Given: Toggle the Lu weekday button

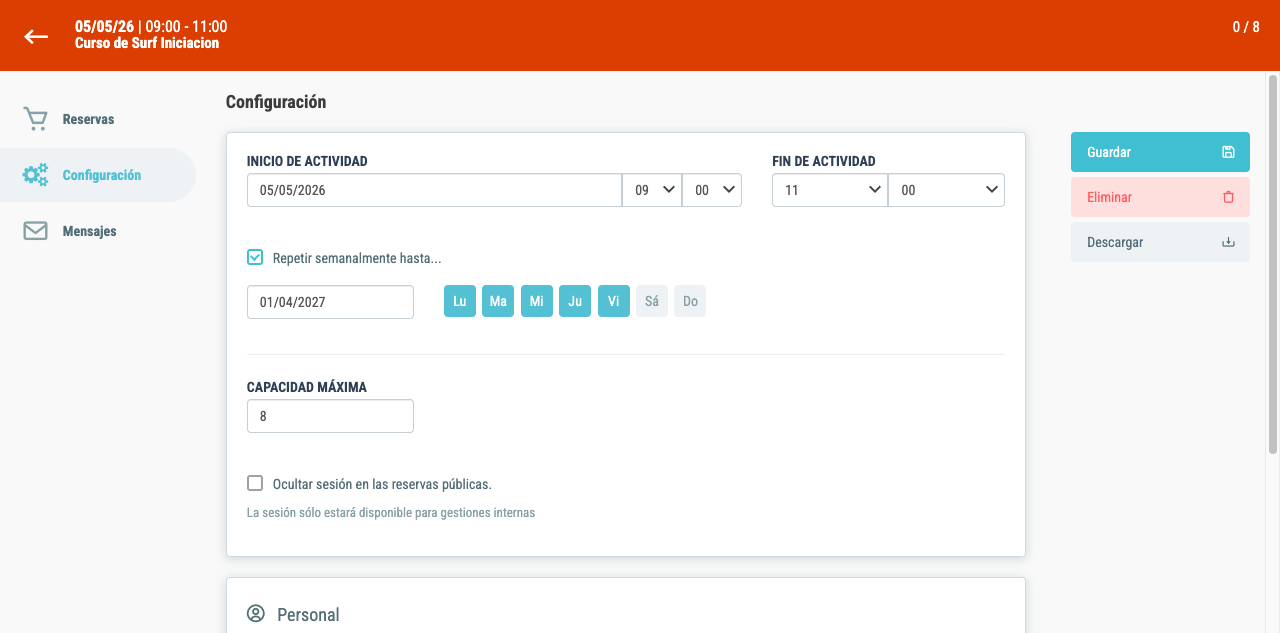Looking at the screenshot, I should click(460, 301).
